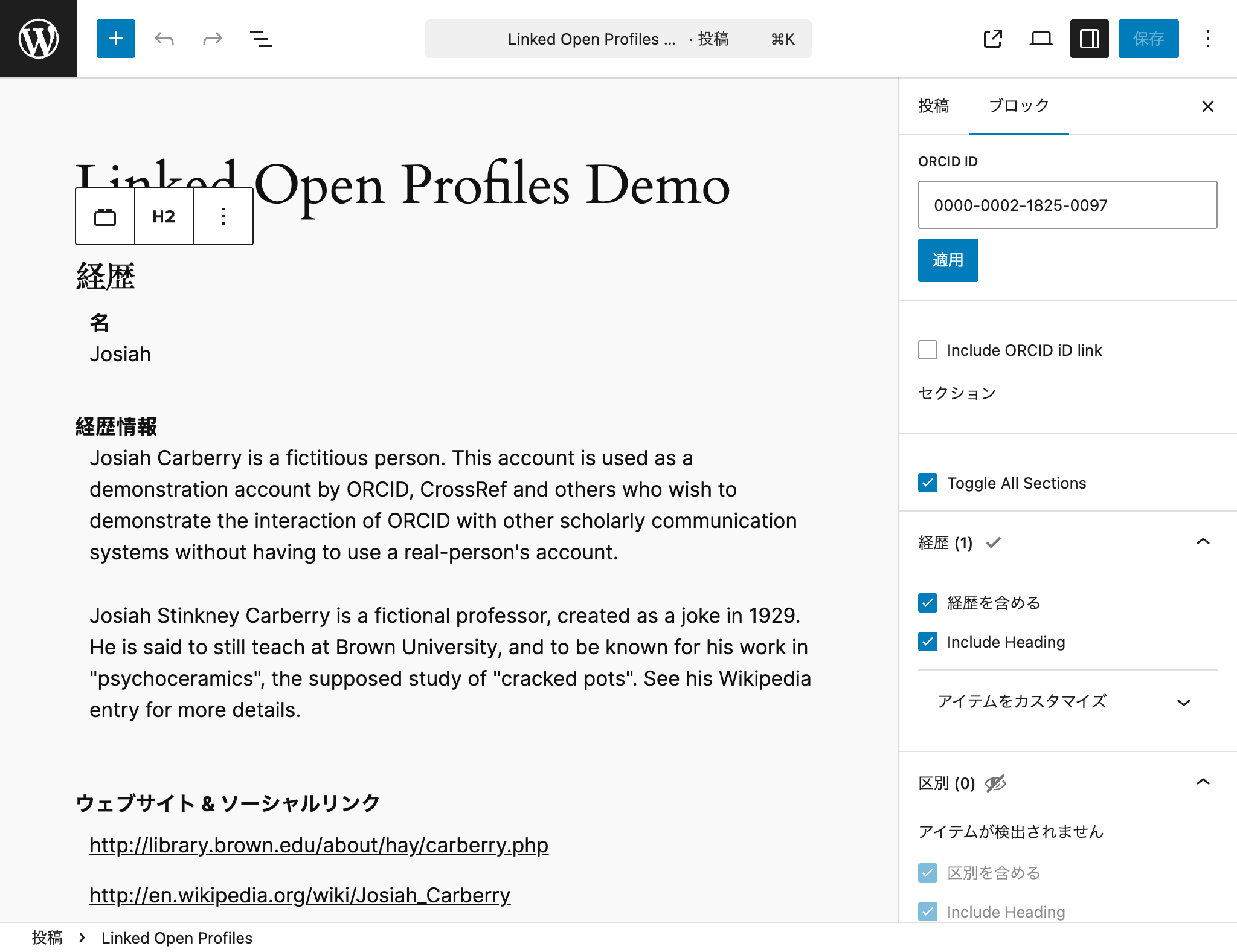
Task: Enable Include ORCID iD link checkbox
Action: [x=928, y=350]
